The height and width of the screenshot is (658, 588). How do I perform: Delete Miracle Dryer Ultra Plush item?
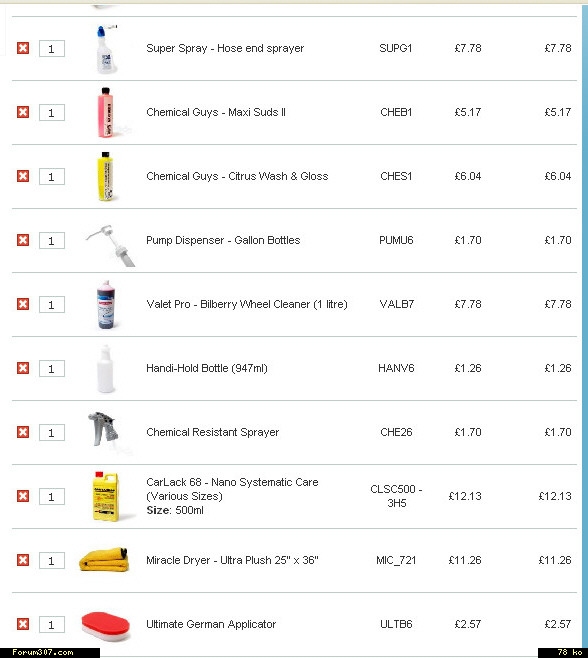[x=23, y=560]
